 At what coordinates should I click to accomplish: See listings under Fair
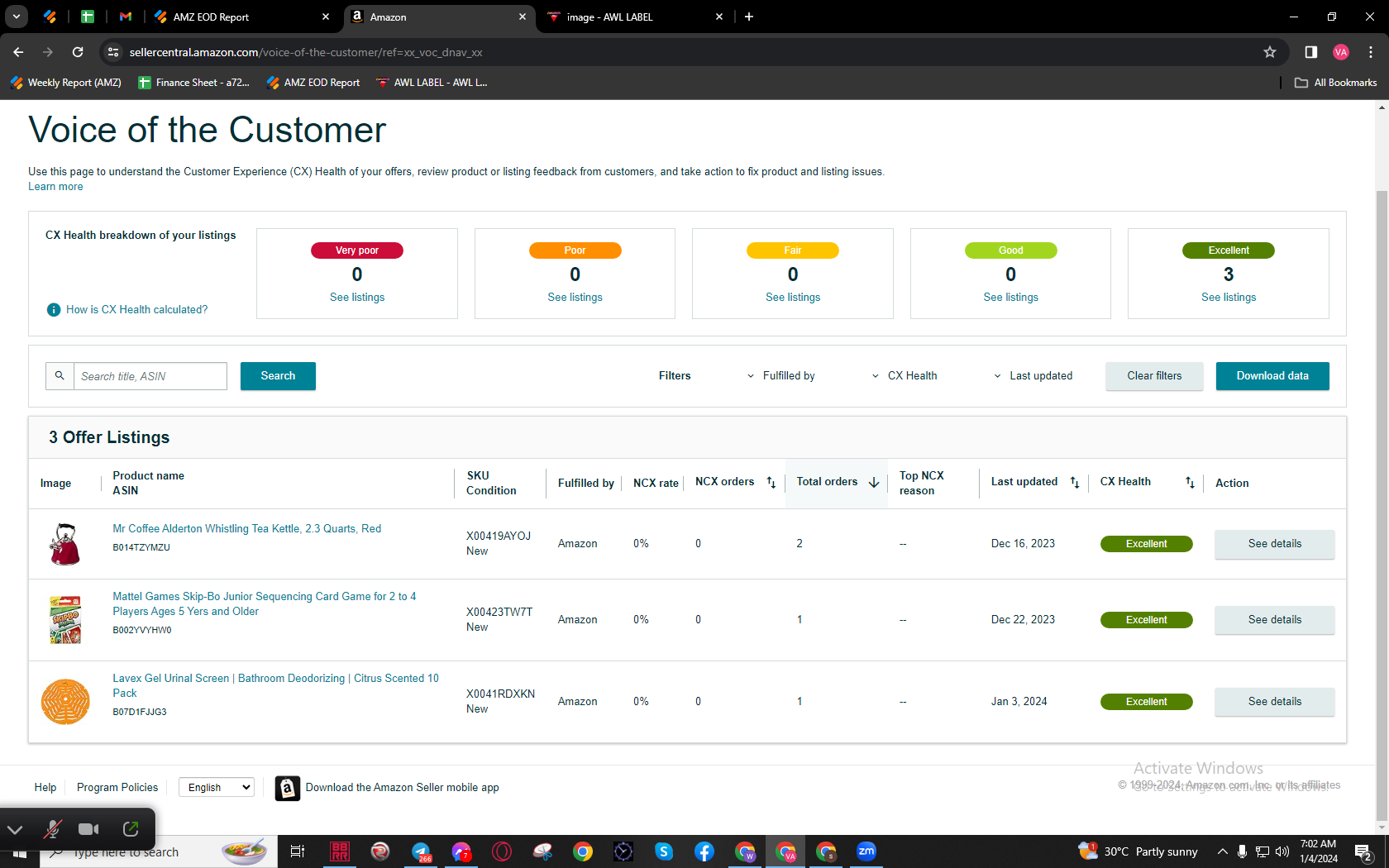click(793, 298)
